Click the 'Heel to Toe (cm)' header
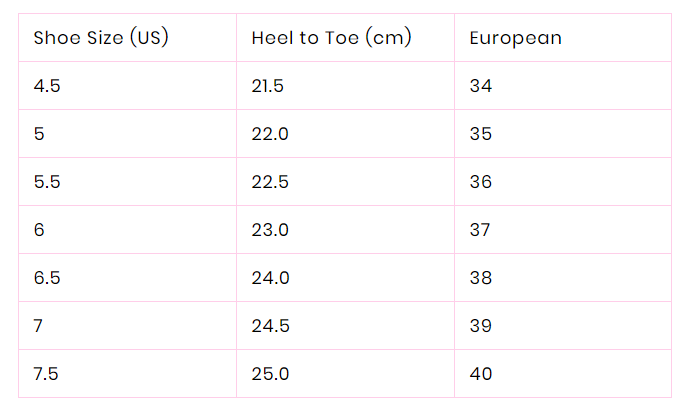The height and width of the screenshot is (404, 691). [331, 38]
